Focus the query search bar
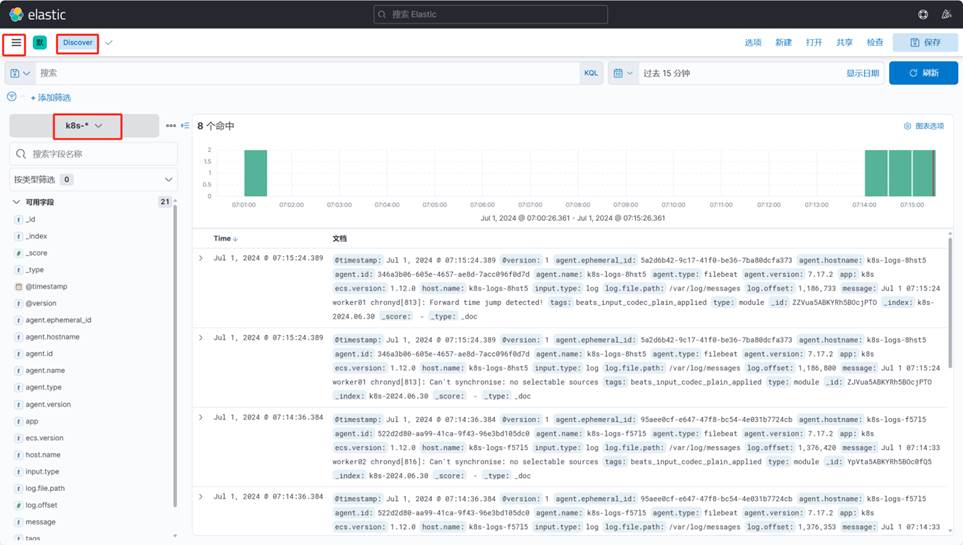963x545 pixels. [307, 73]
